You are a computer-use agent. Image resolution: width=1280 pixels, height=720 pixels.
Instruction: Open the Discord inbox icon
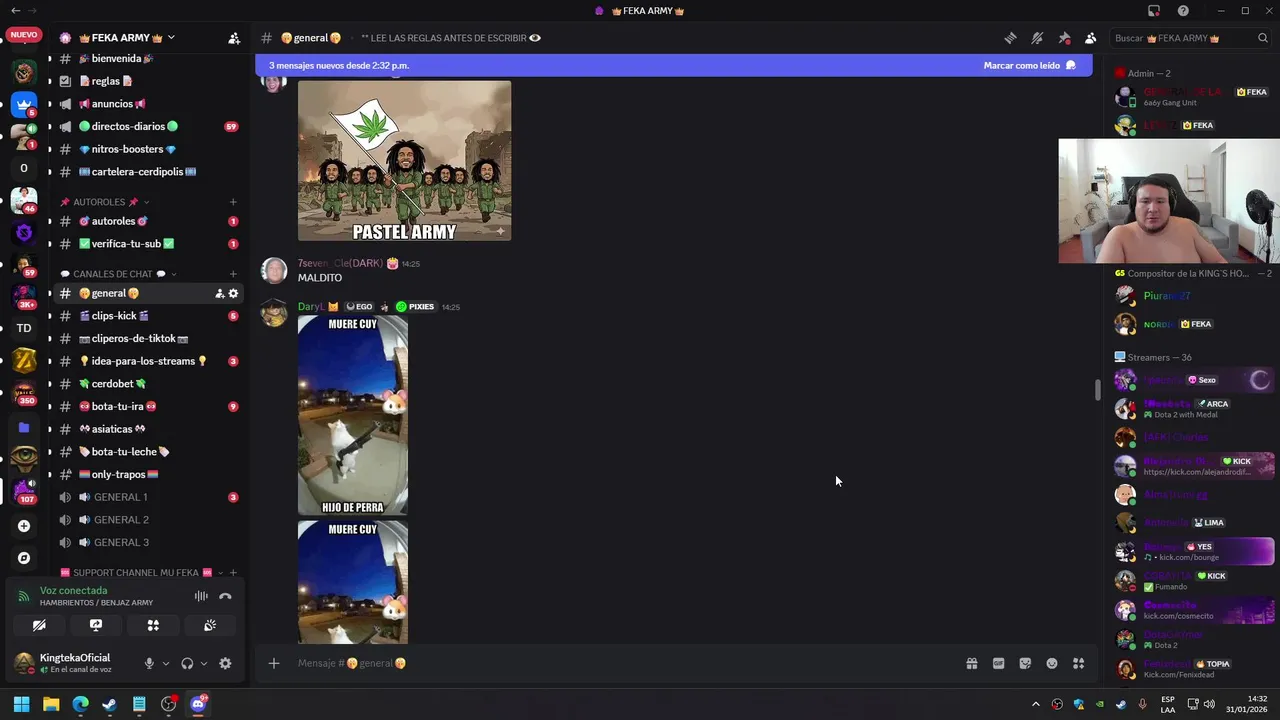pyautogui.click(x=1154, y=11)
